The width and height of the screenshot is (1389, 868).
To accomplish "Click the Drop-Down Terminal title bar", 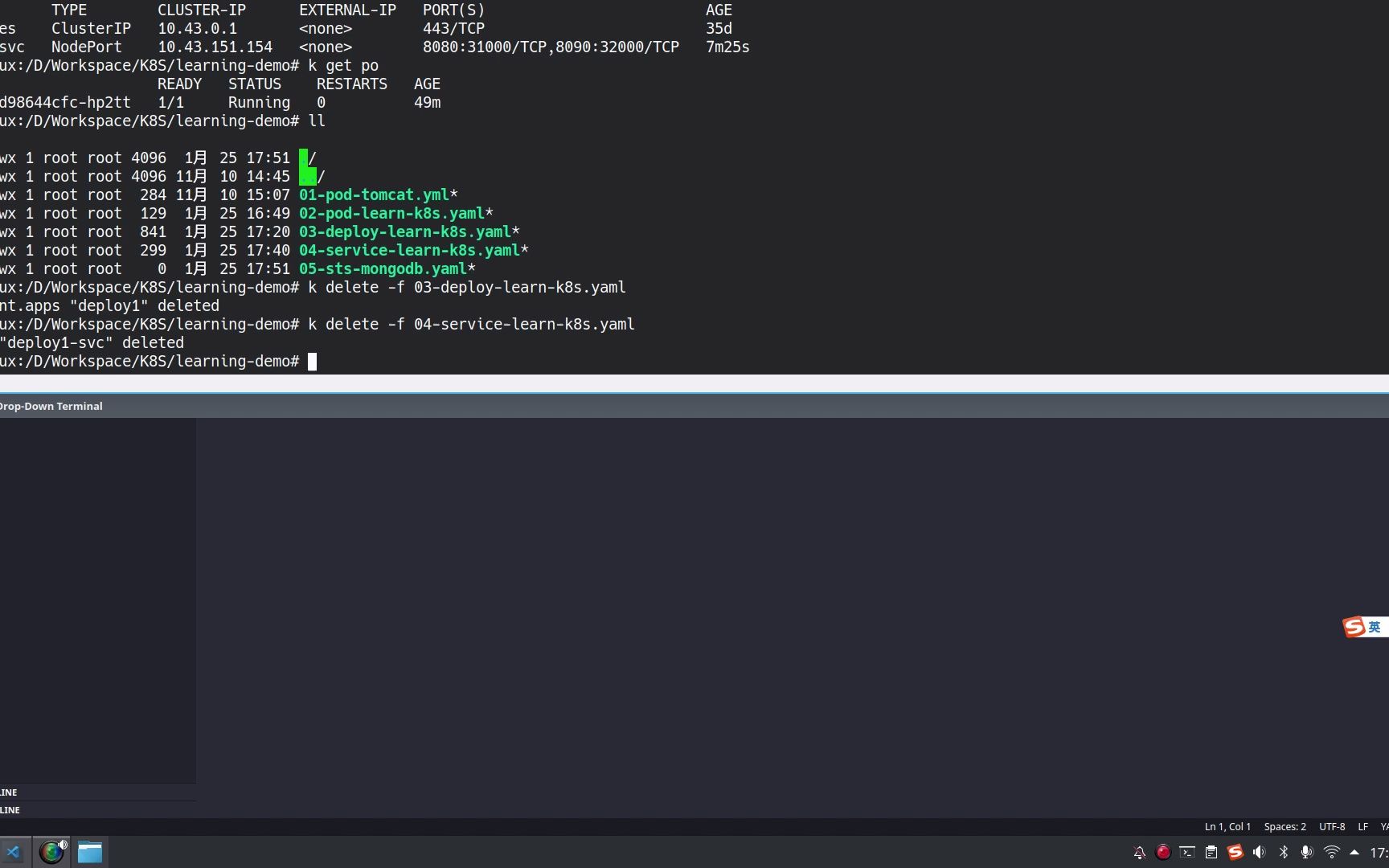I will [x=694, y=406].
